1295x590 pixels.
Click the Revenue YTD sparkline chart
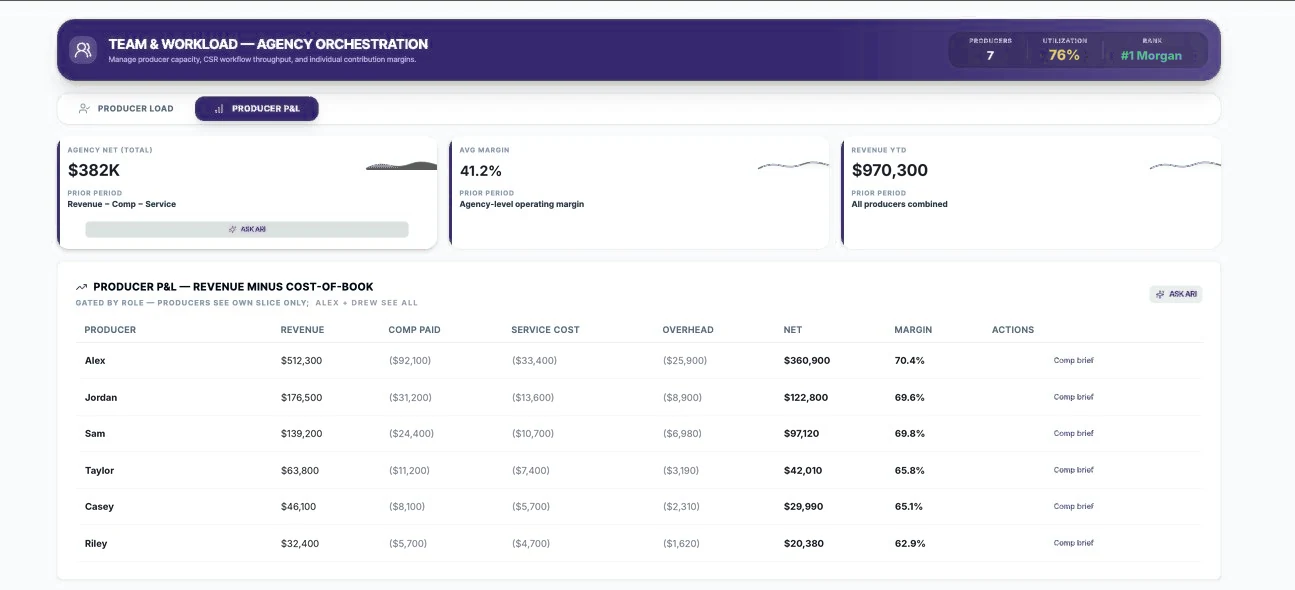coord(1185,165)
